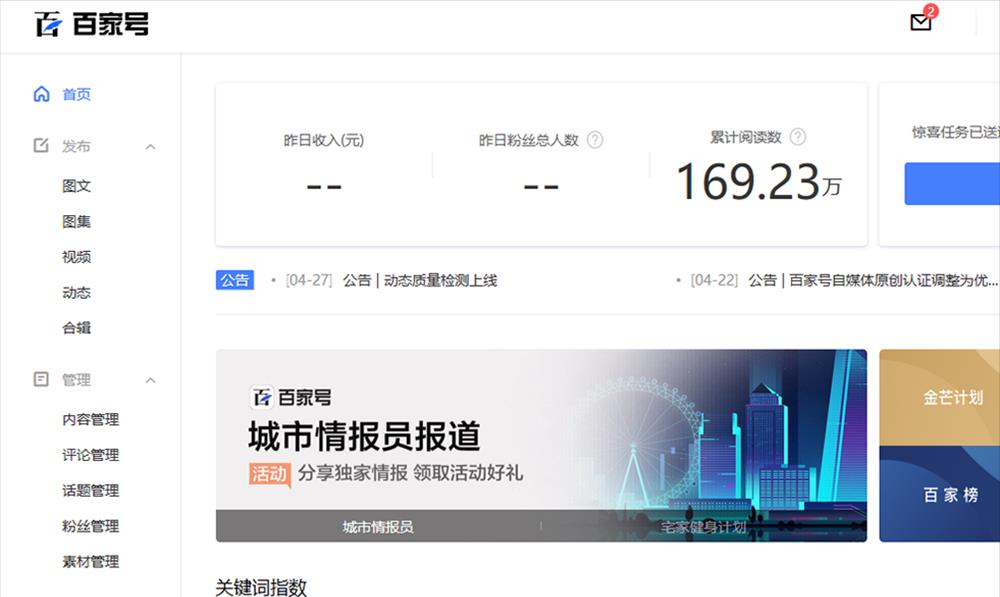The height and width of the screenshot is (597, 1000).
Task: Collapse the 发布 section chevron
Action: (151, 147)
